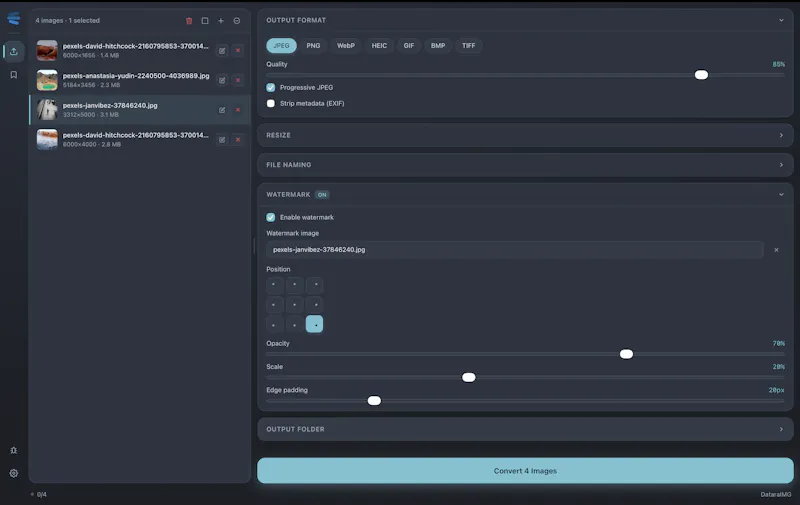Image resolution: width=800 pixels, height=505 pixels.
Task: Select WebP output format
Action: tap(345, 45)
